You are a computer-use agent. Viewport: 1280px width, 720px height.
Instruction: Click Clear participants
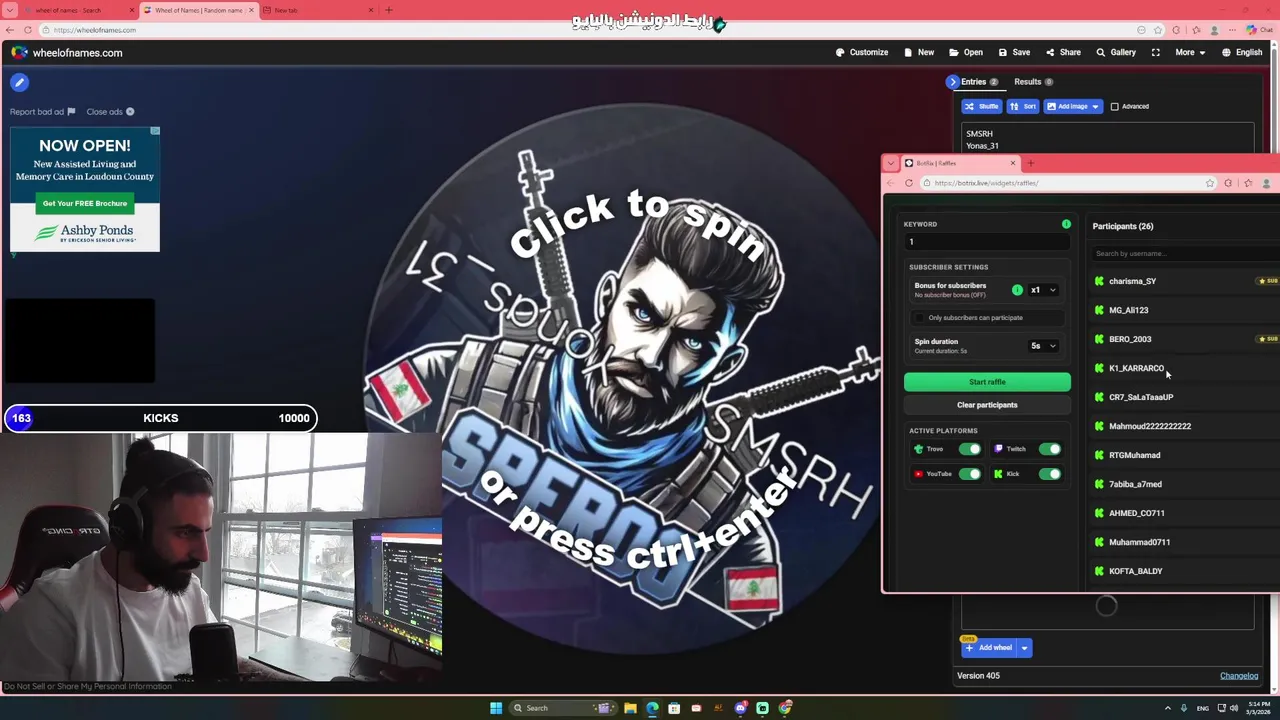tap(987, 405)
